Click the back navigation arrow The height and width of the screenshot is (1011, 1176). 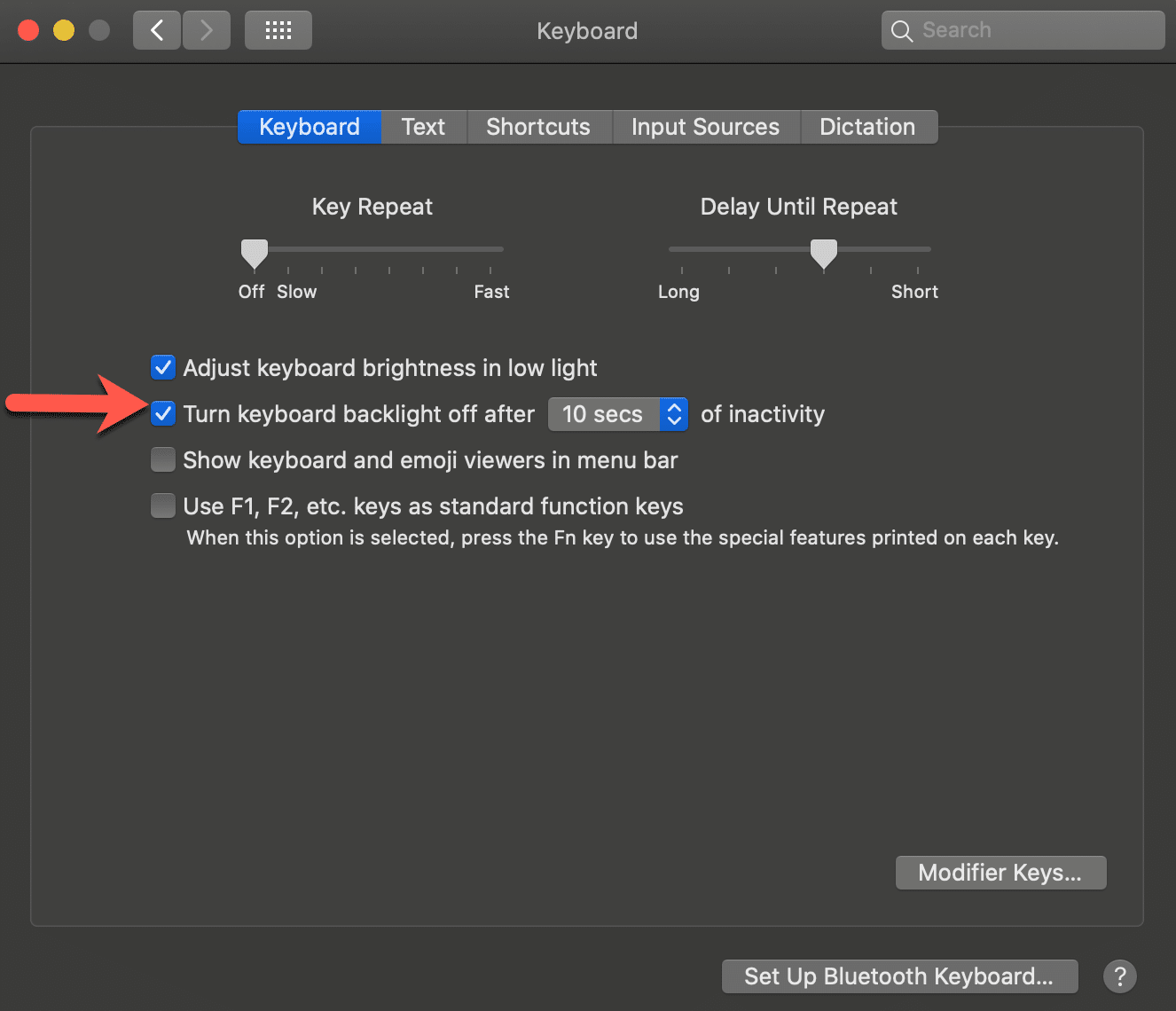click(157, 31)
